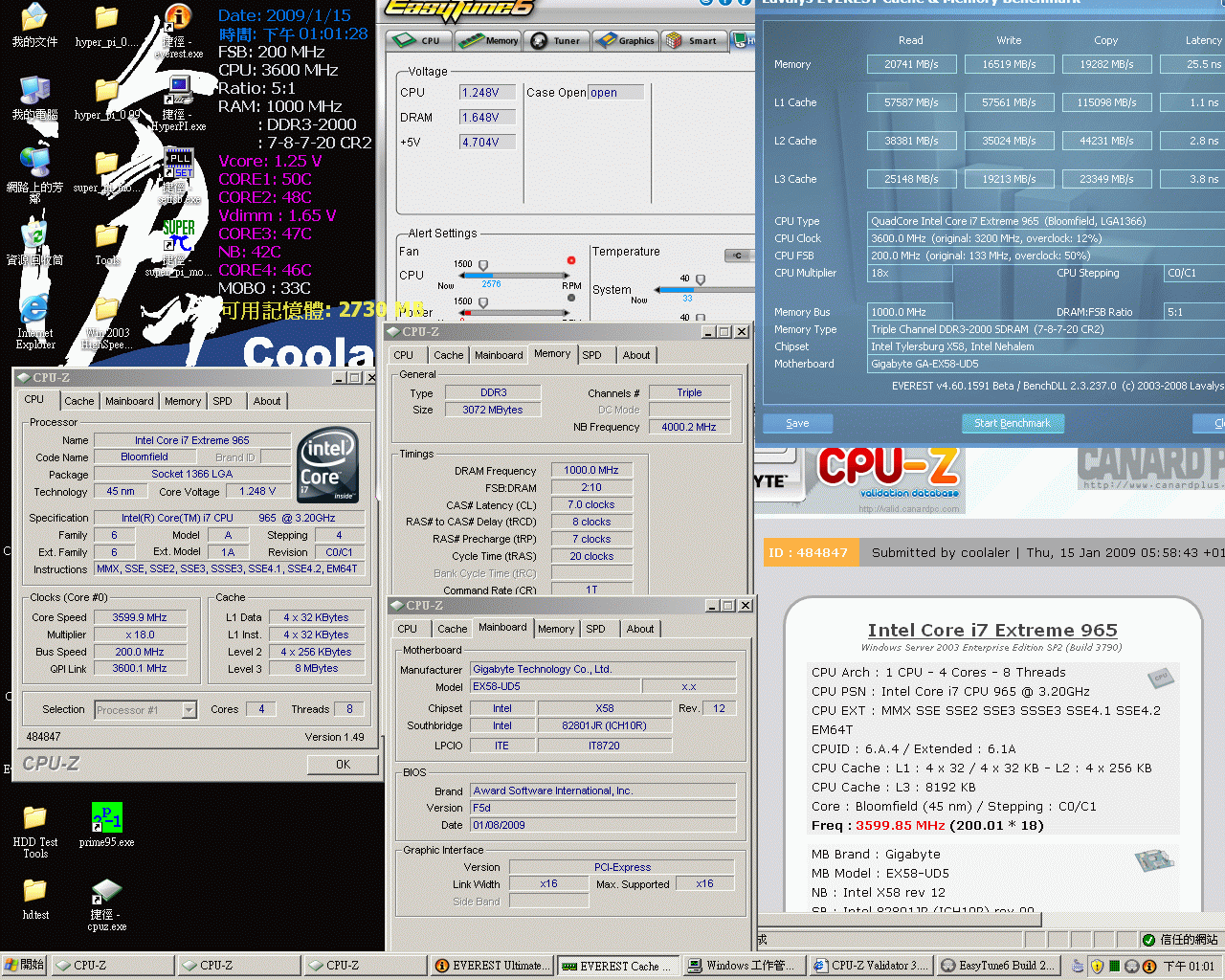1225x980 pixels.
Task: Open the Tools desktop folder
Action: coord(107,242)
